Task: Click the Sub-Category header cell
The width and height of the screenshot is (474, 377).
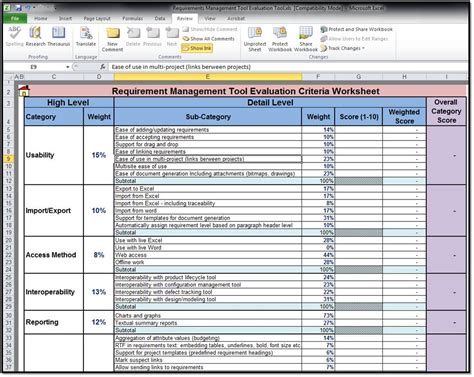Action: point(208,117)
